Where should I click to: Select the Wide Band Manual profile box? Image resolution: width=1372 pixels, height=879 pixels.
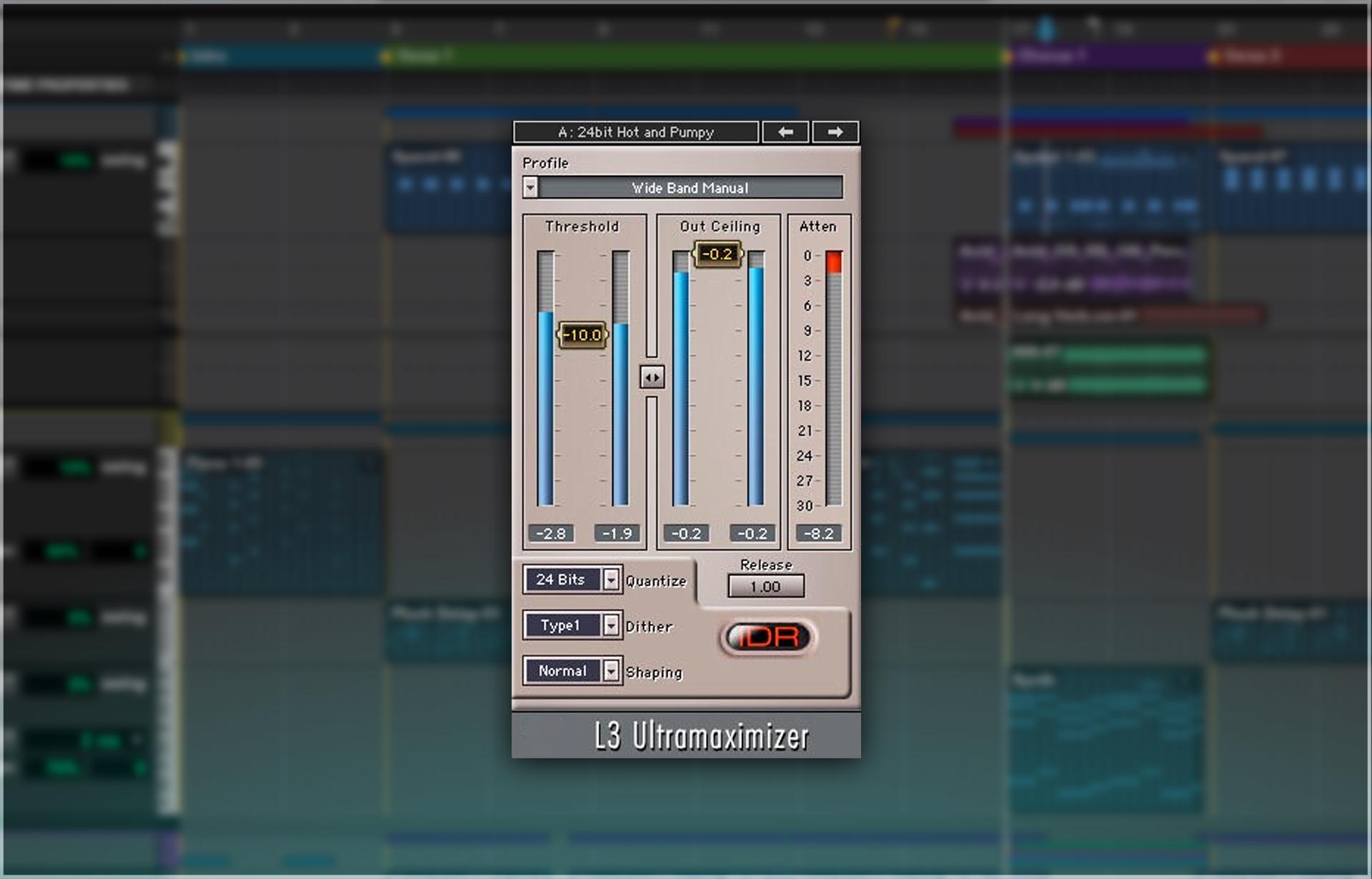click(x=690, y=187)
